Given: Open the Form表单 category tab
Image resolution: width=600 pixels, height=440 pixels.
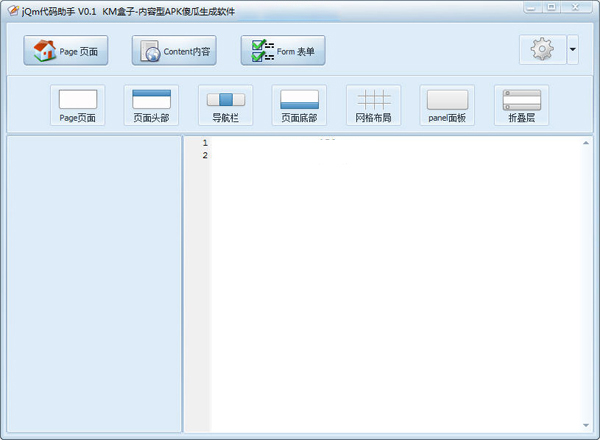Looking at the screenshot, I should click(283, 50).
